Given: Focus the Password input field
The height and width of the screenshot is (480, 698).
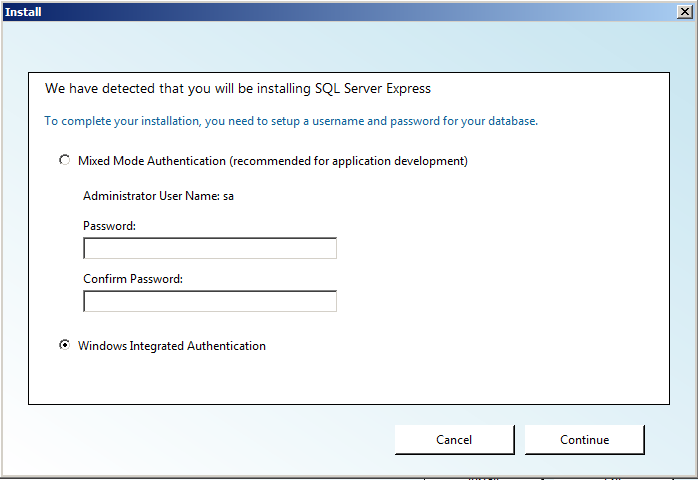Looking at the screenshot, I should coord(210,248).
